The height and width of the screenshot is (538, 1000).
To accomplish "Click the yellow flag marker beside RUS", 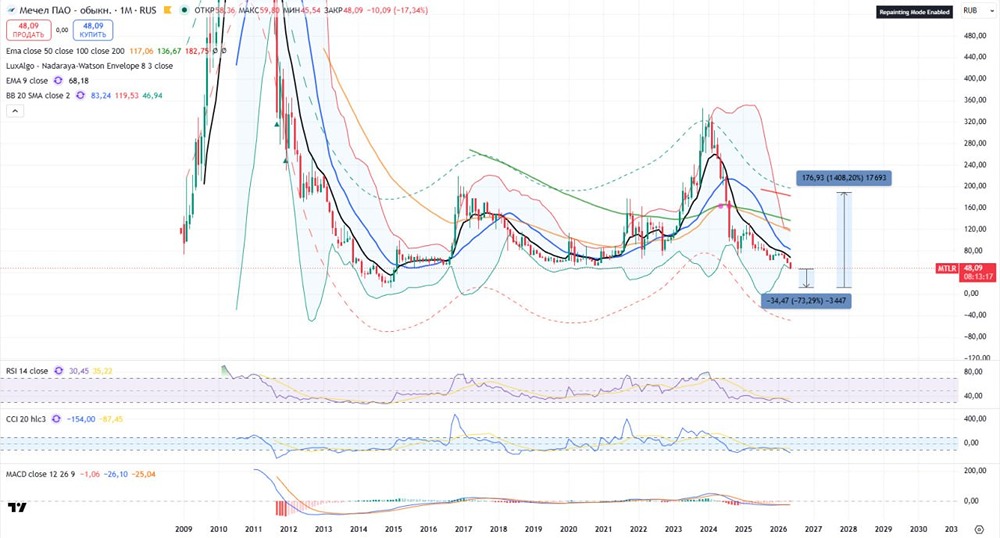I will point(167,10).
